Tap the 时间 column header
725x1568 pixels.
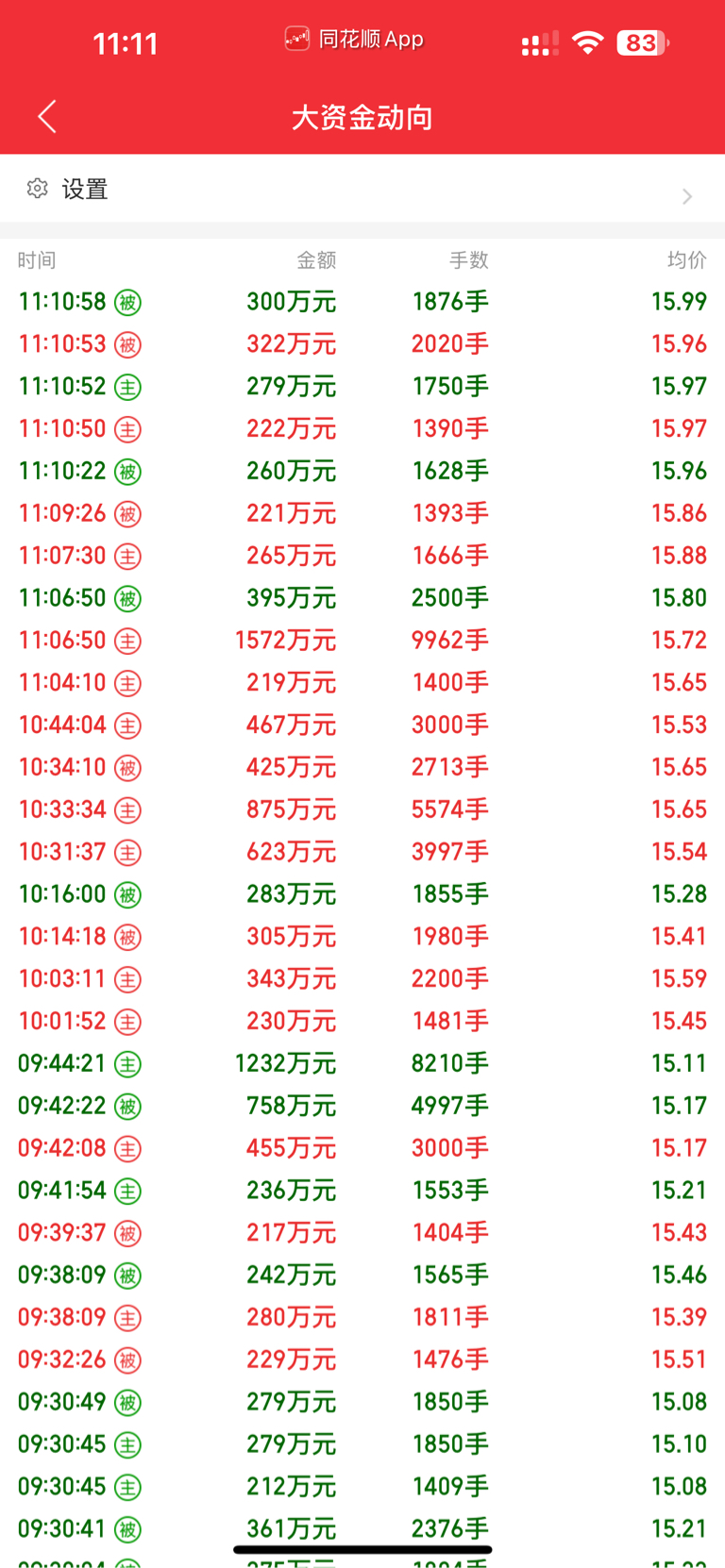(x=37, y=260)
